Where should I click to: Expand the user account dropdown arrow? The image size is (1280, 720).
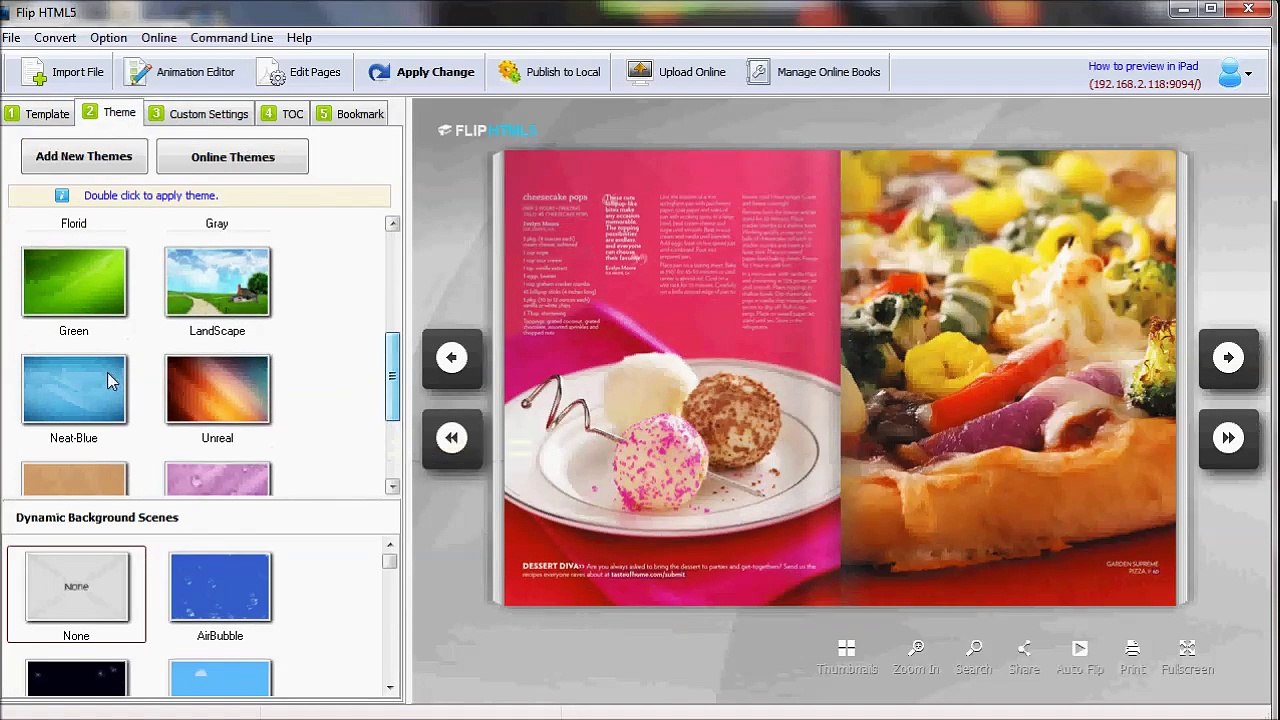click(x=1248, y=73)
